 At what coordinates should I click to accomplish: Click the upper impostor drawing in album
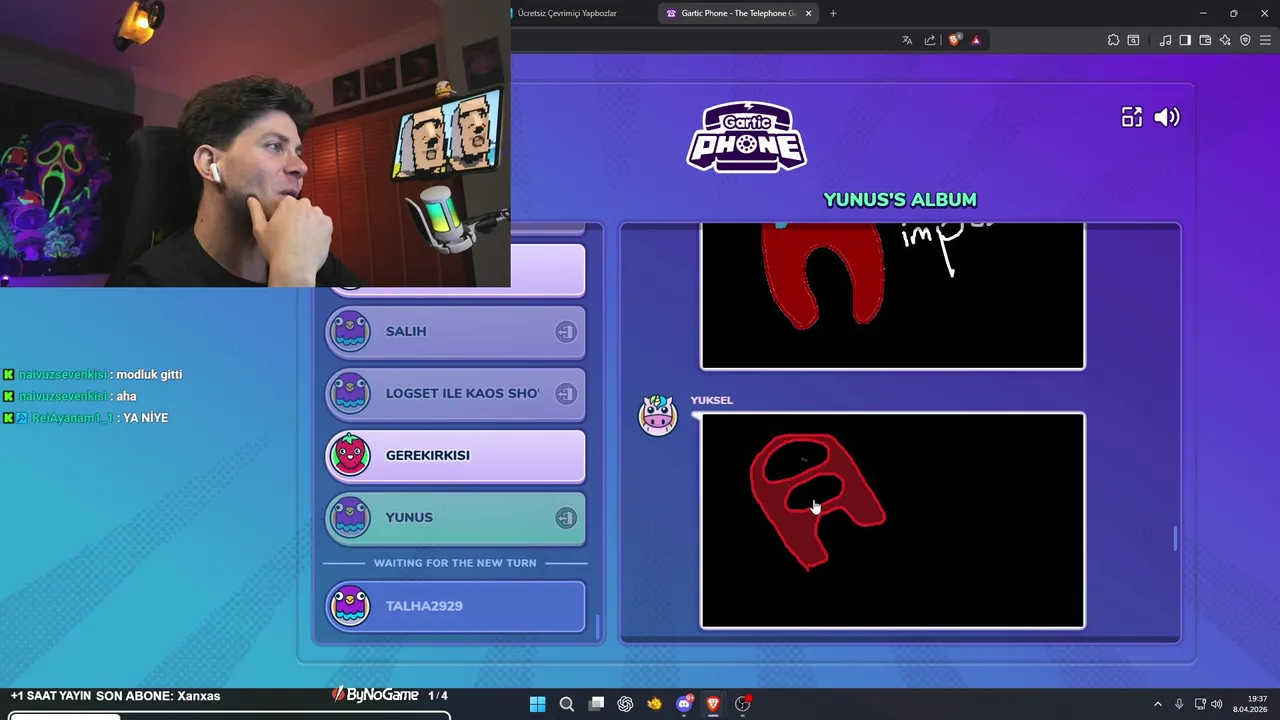[892, 296]
